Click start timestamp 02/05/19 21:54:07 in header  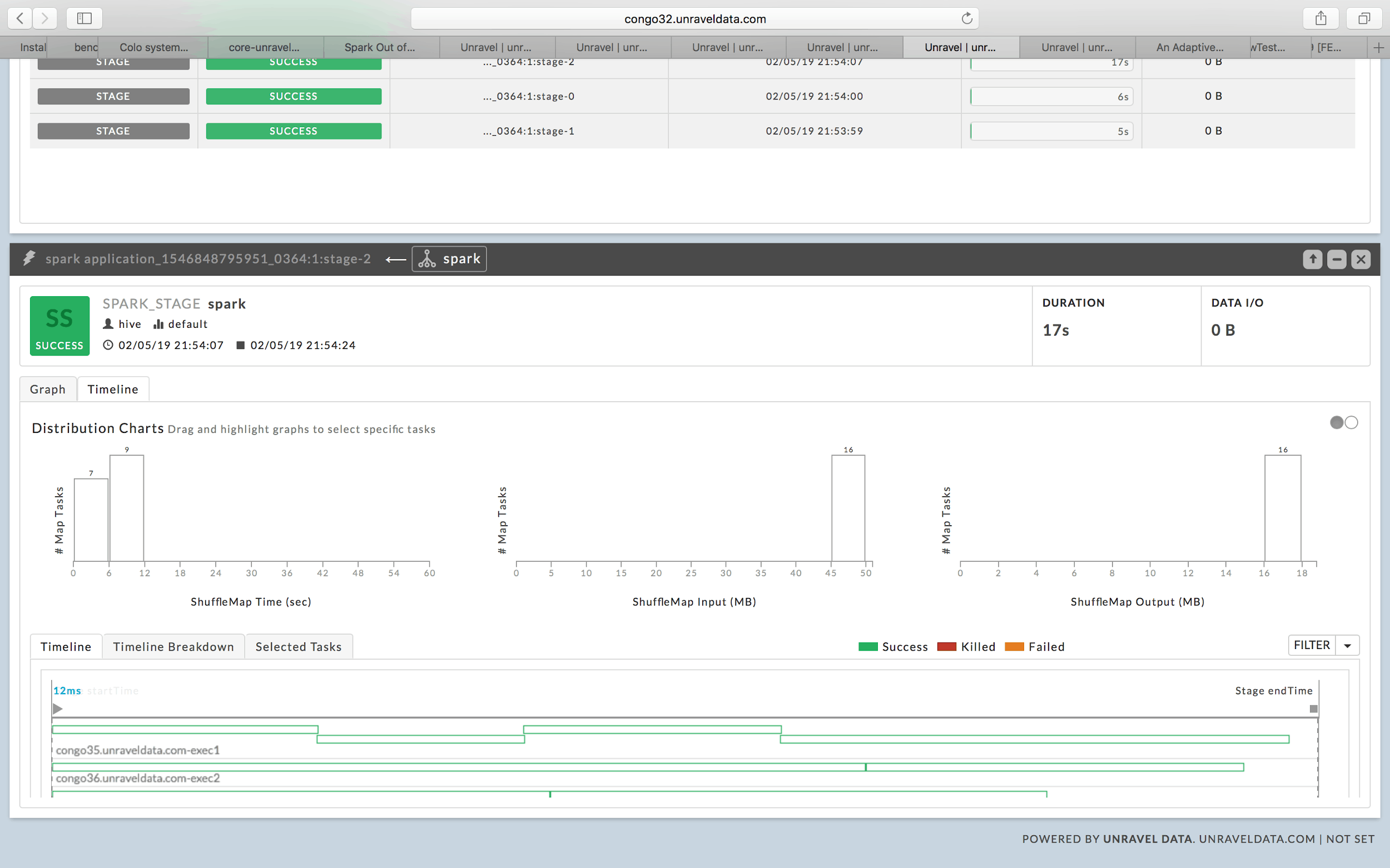171,345
